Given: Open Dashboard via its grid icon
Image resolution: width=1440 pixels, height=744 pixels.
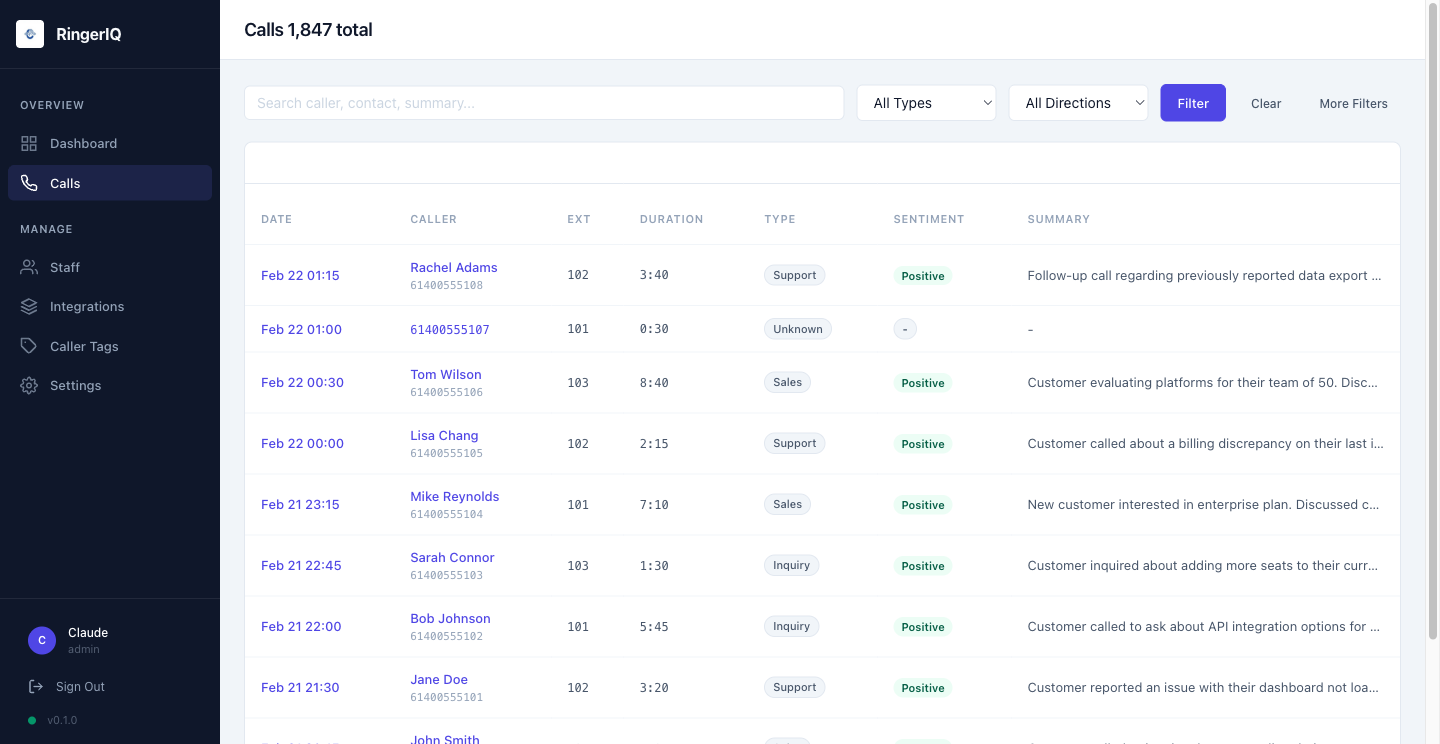Looking at the screenshot, I should point(28,143).
